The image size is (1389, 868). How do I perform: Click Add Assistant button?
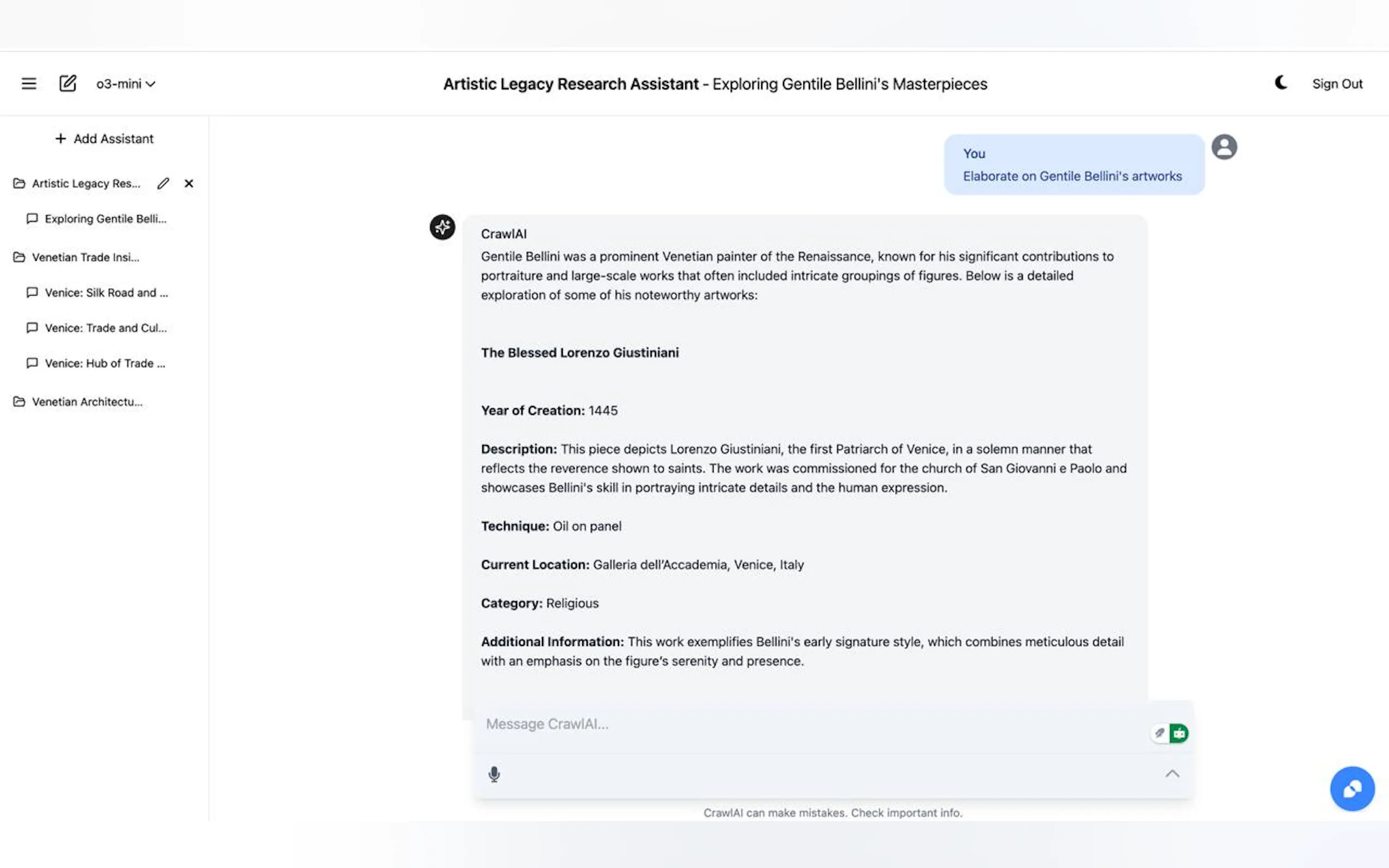click(104, 138)
